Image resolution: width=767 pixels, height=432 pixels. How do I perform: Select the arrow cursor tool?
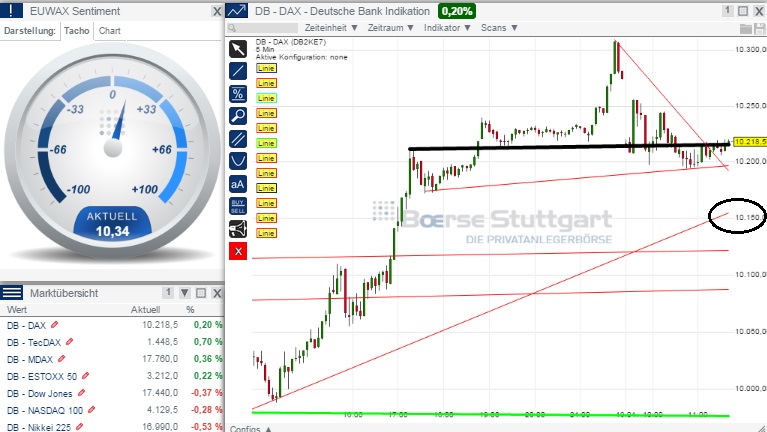tap(238, 49)
